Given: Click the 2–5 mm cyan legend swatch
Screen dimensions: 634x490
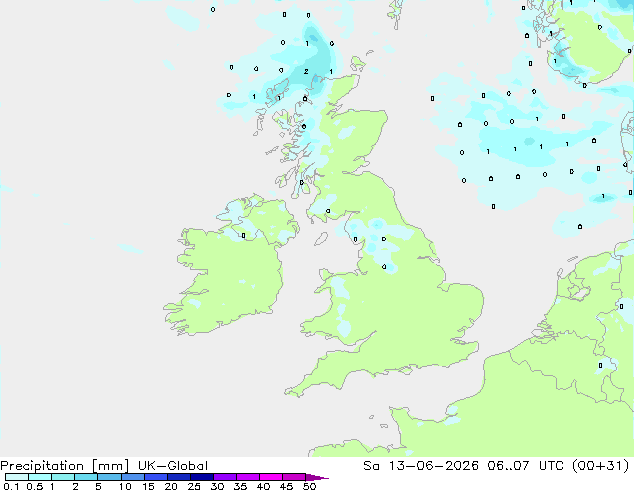Looking at the screenshot, I should [x=86, y=477].
